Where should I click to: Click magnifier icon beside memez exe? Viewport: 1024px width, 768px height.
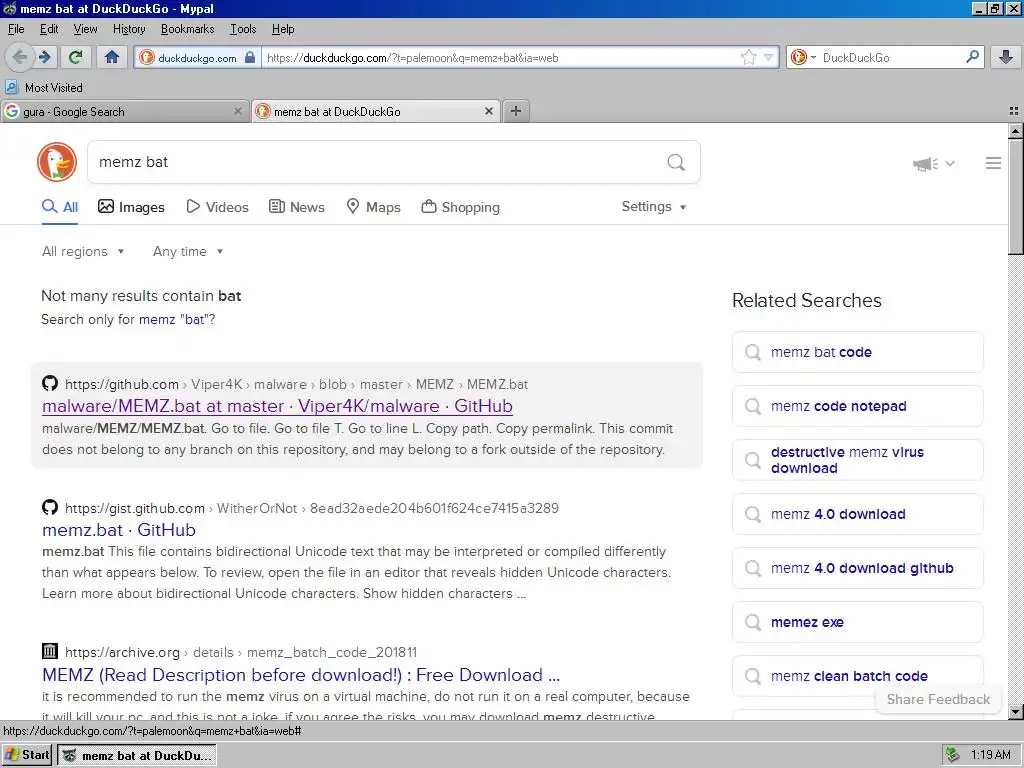tap(753, 622)
